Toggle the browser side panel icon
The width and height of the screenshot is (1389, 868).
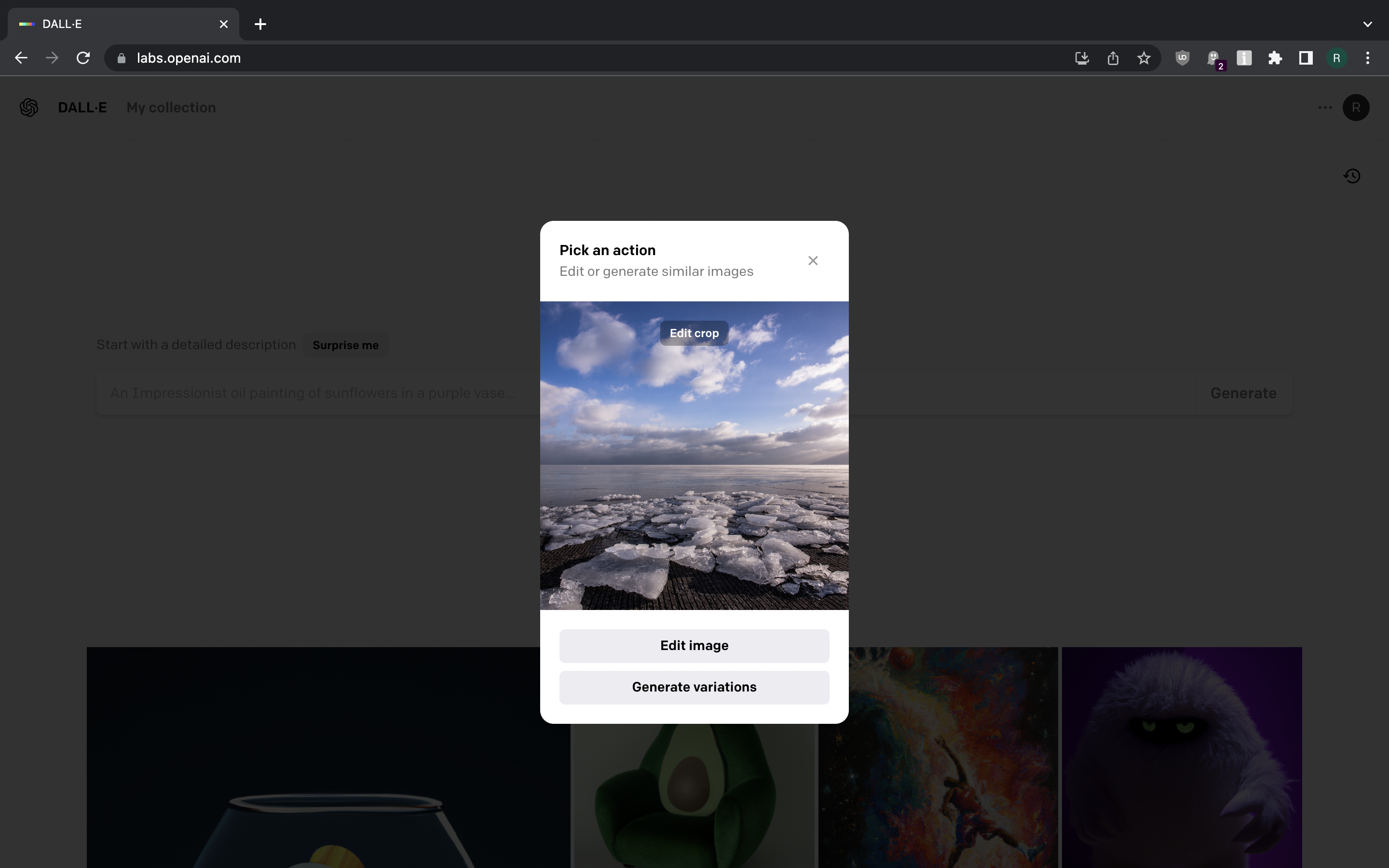[1306, 58]
